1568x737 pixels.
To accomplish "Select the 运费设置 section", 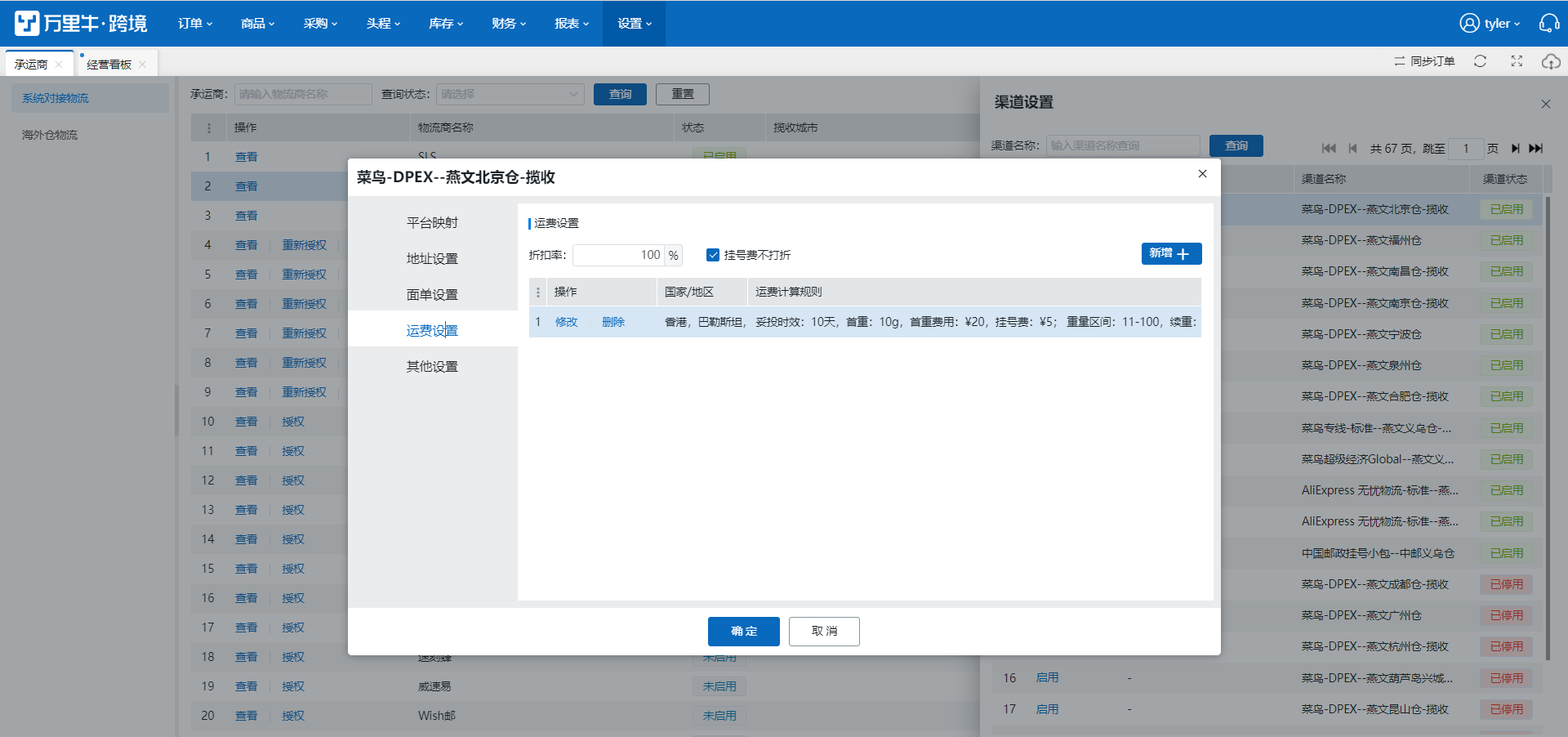I will (433, 330).
